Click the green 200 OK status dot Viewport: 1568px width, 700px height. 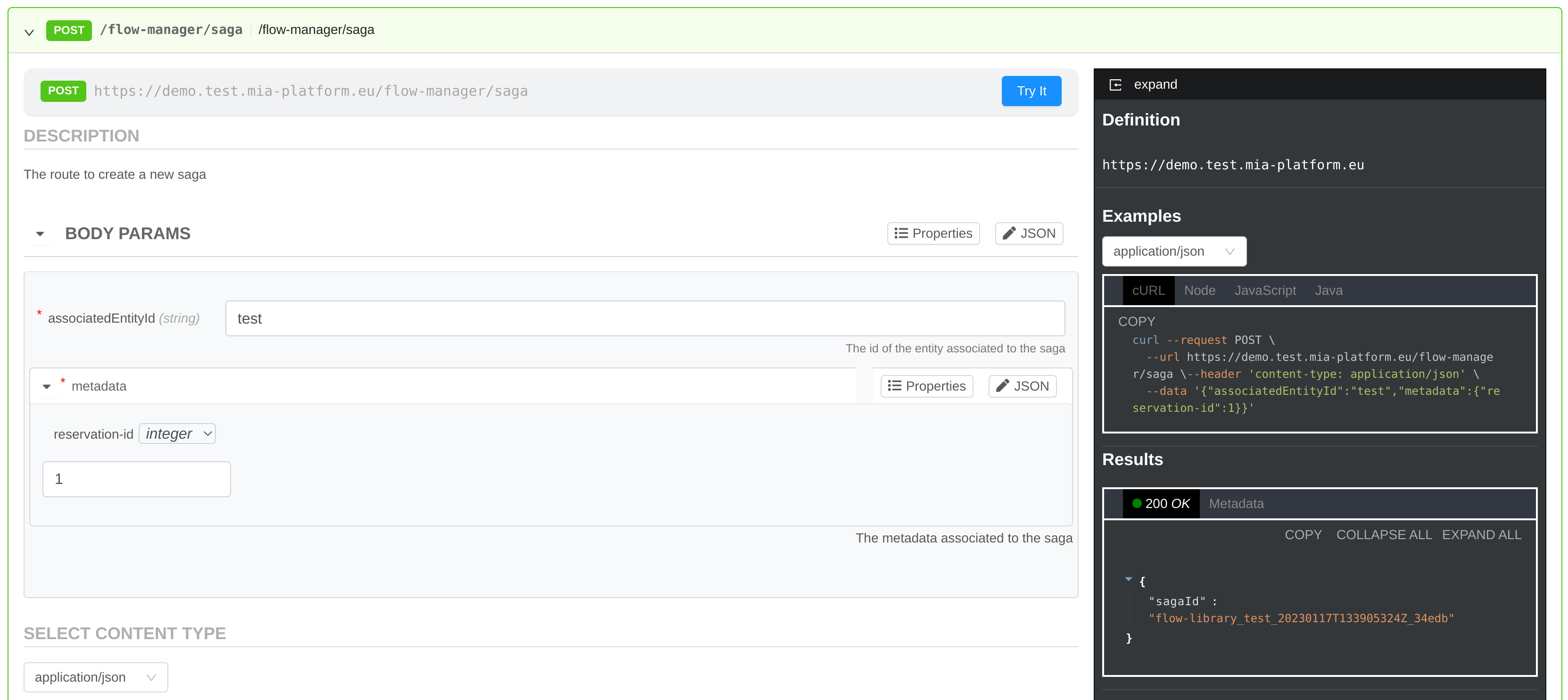point(1137,504)
